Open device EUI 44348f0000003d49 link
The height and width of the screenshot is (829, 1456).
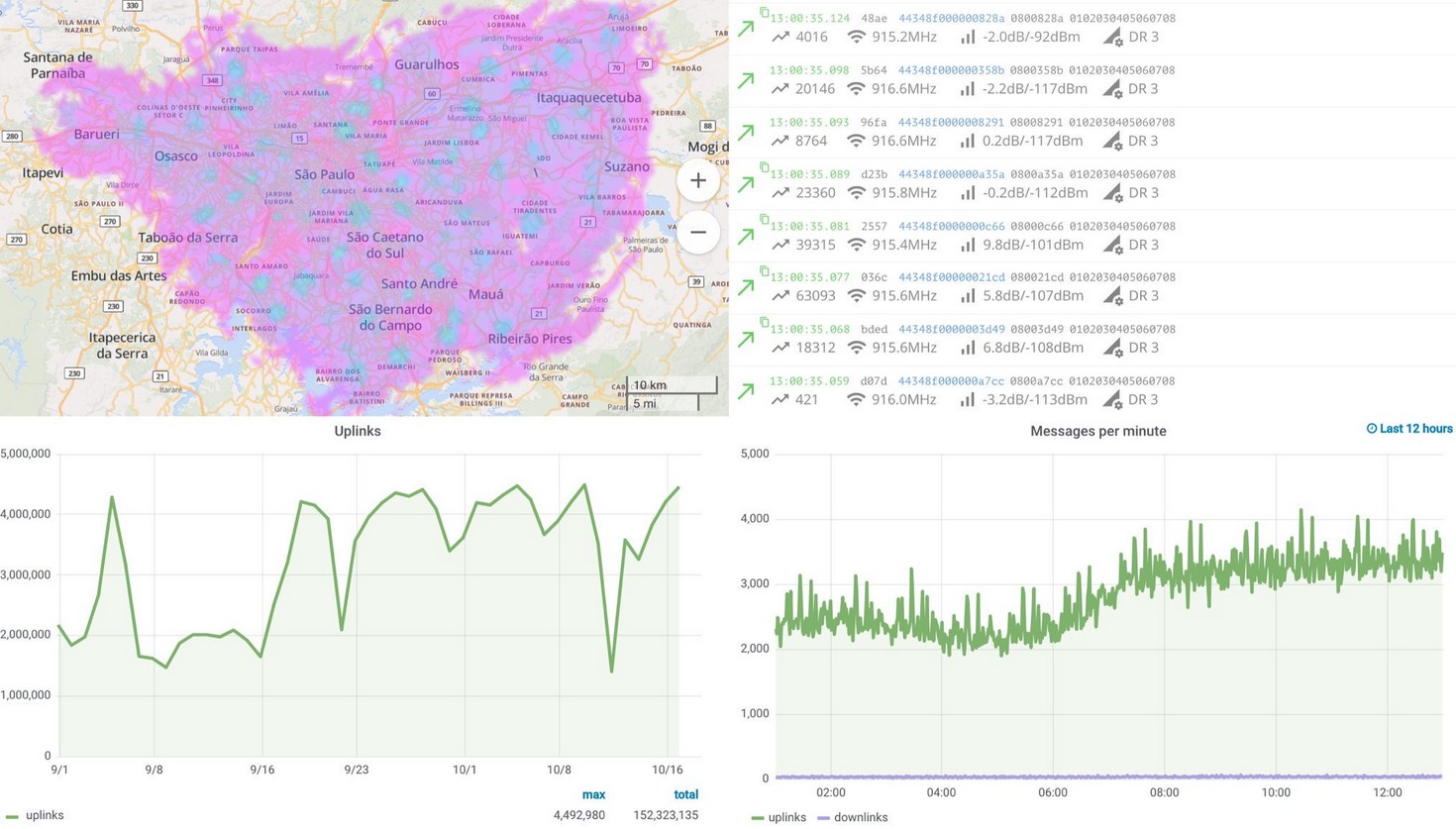[x=951, y=329]
